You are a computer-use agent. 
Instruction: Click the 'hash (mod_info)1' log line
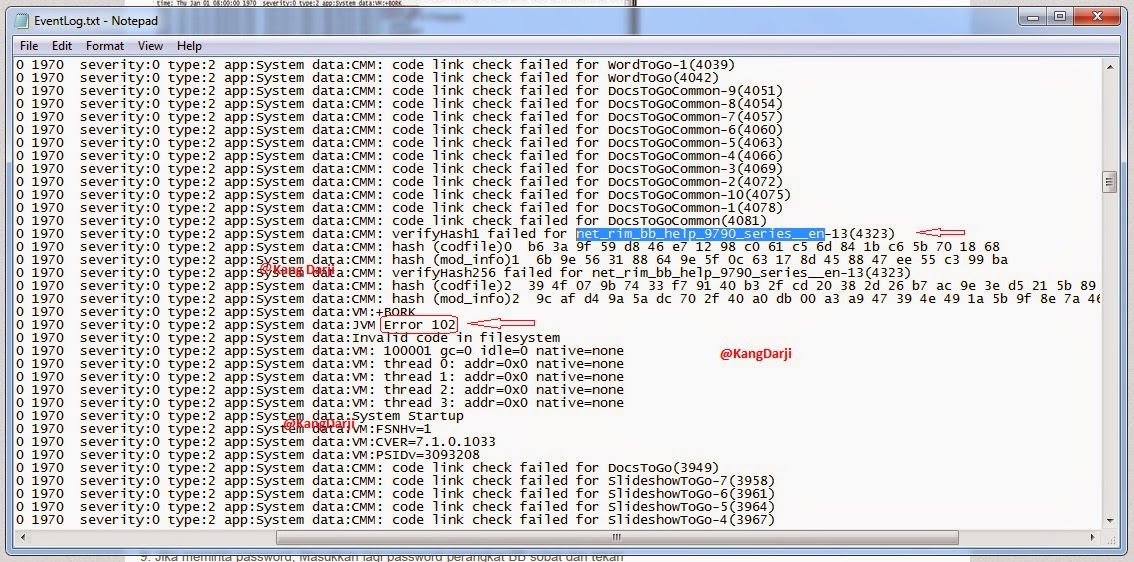click(512, 260)
